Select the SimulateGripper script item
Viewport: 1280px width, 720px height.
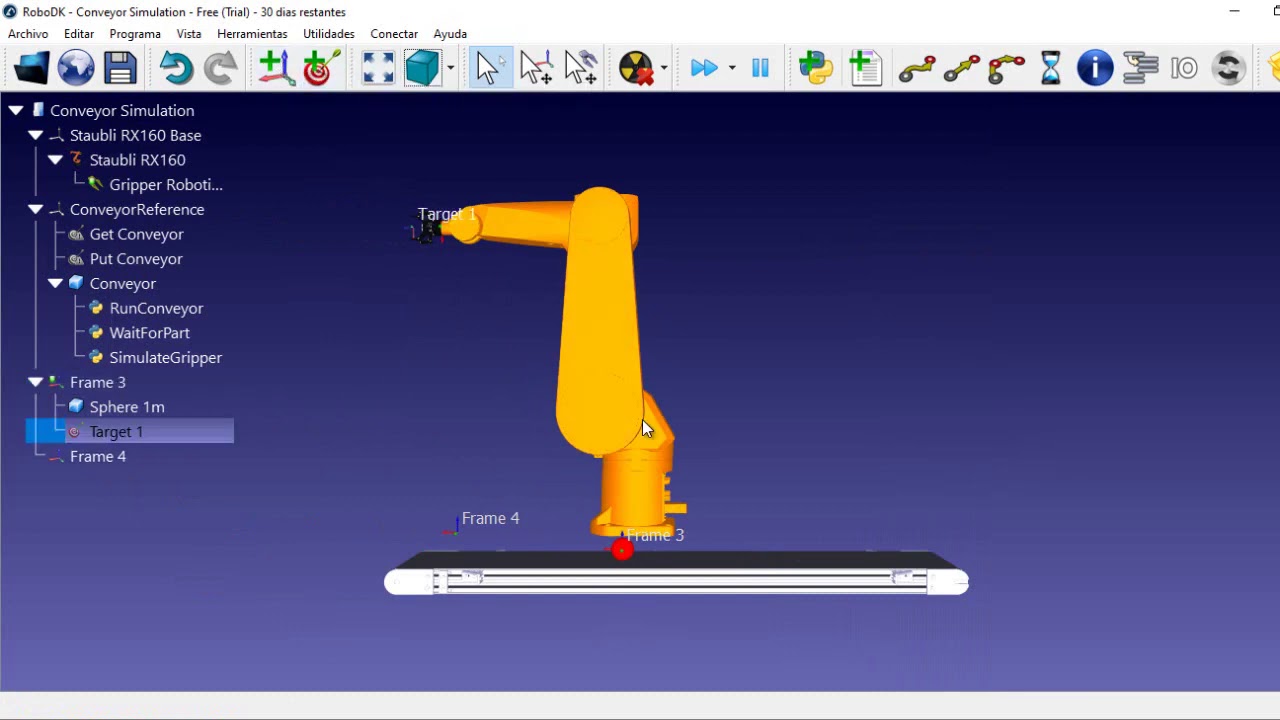pyautogui.click(x=165, y=357)
